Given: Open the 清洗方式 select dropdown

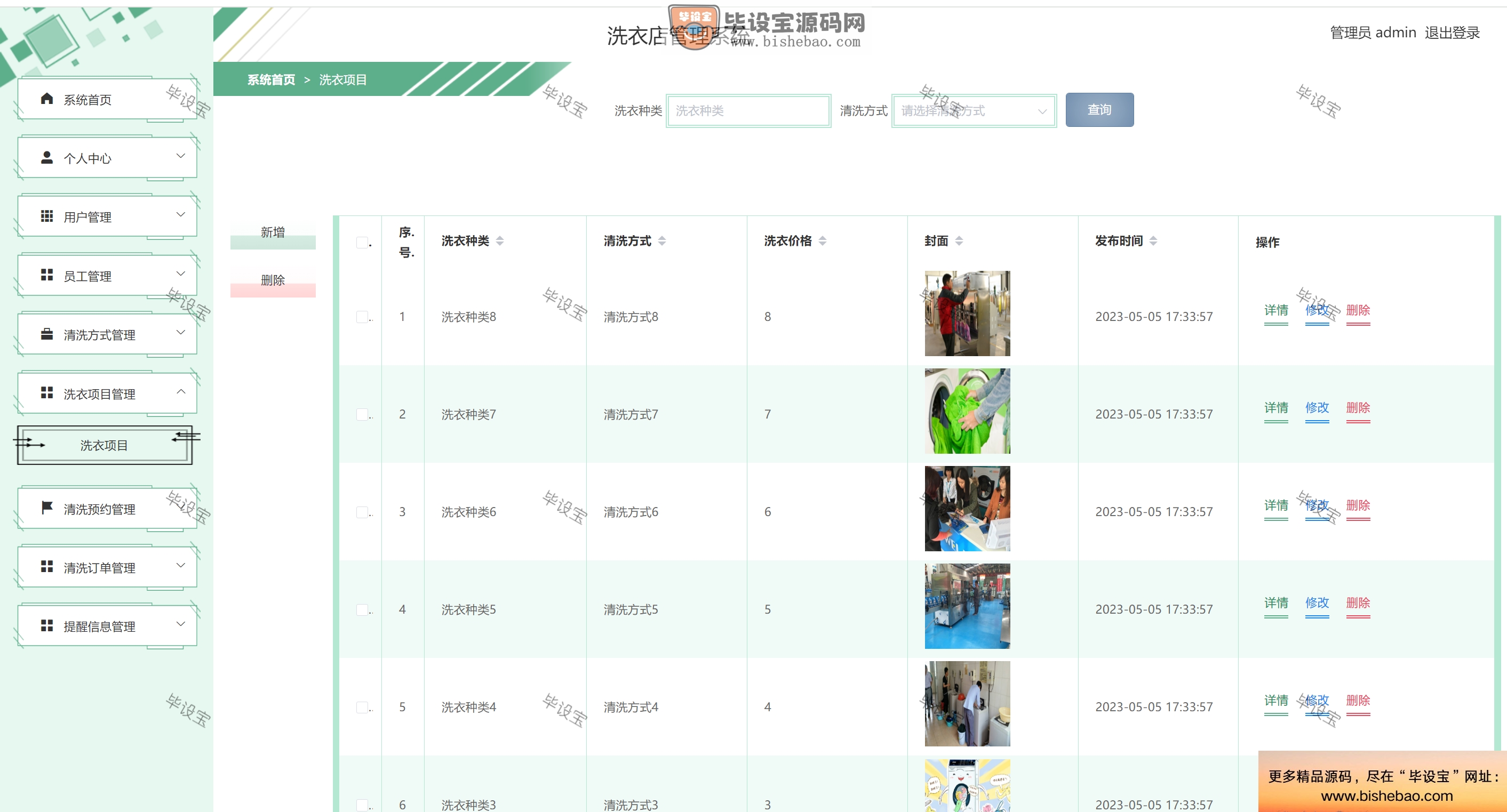Looking at the screenshot, I should click(x=974, y=110).
